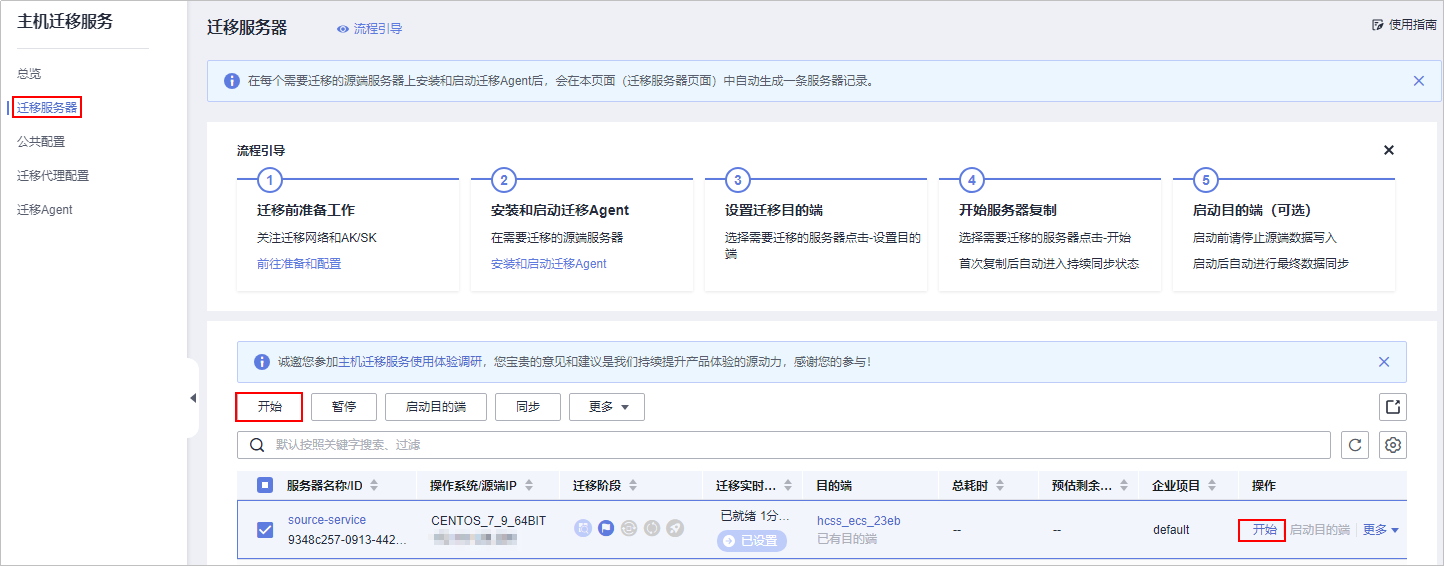Close the 流程引导 process guide panel
1444x566 pixels.
[x=1388, y=150]
